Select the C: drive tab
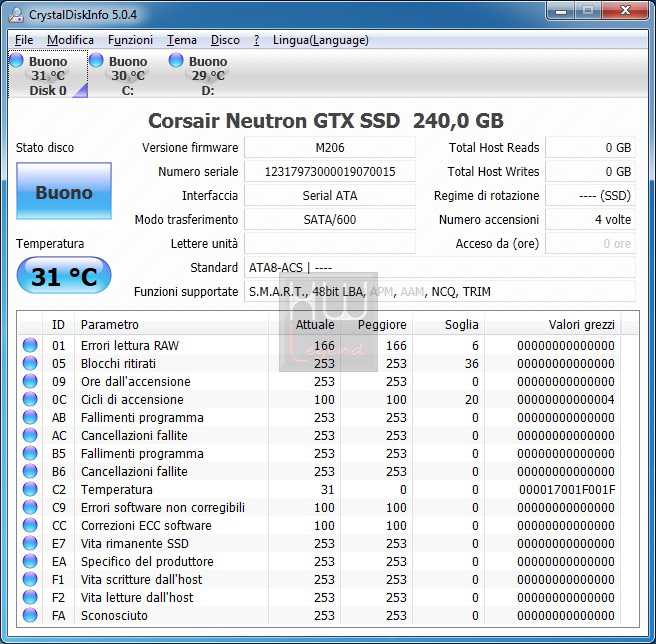Viewport: 656px width, 644px height. tap(128, 75)
